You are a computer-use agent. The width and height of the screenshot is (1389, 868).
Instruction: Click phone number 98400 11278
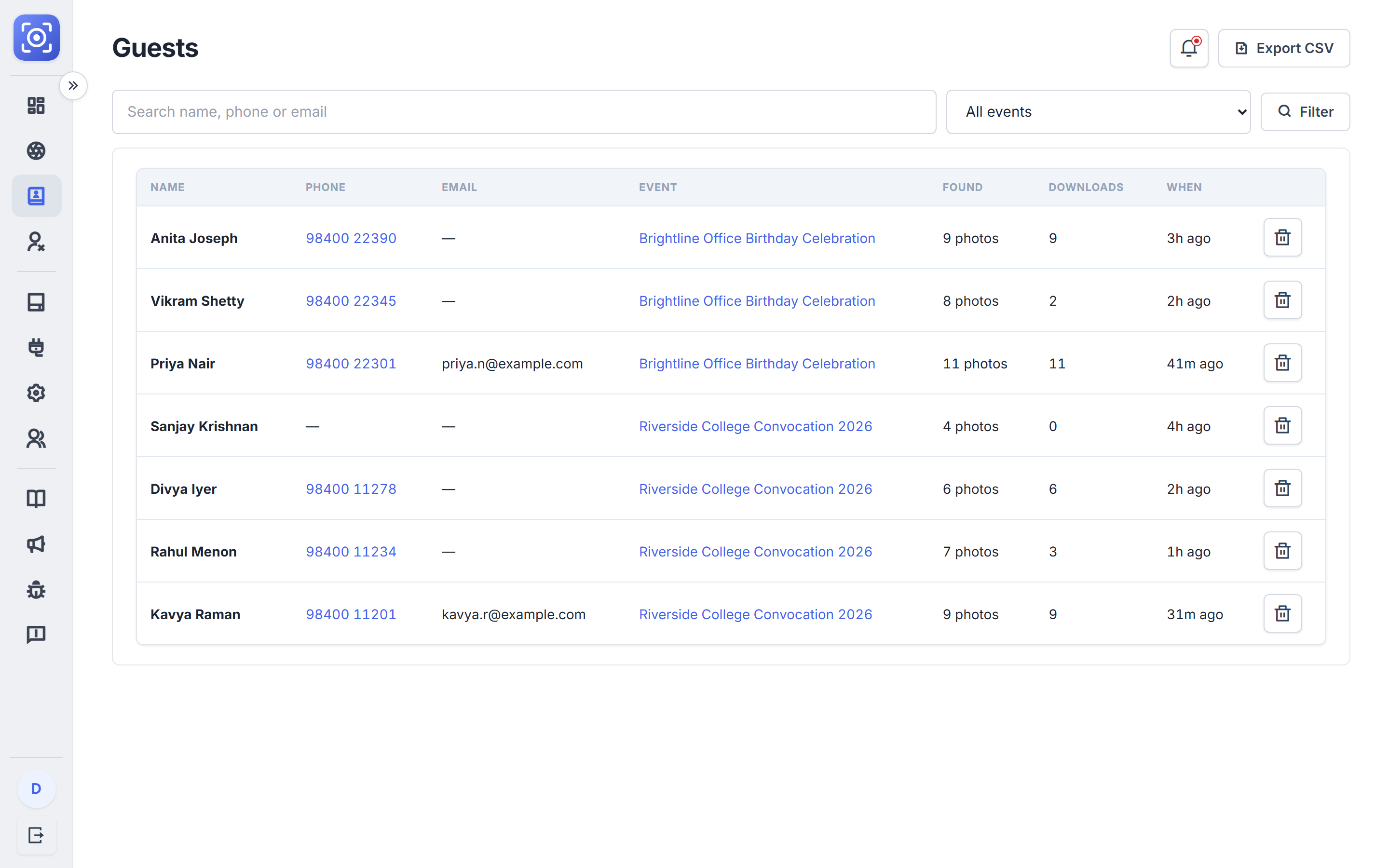point(351,489)
